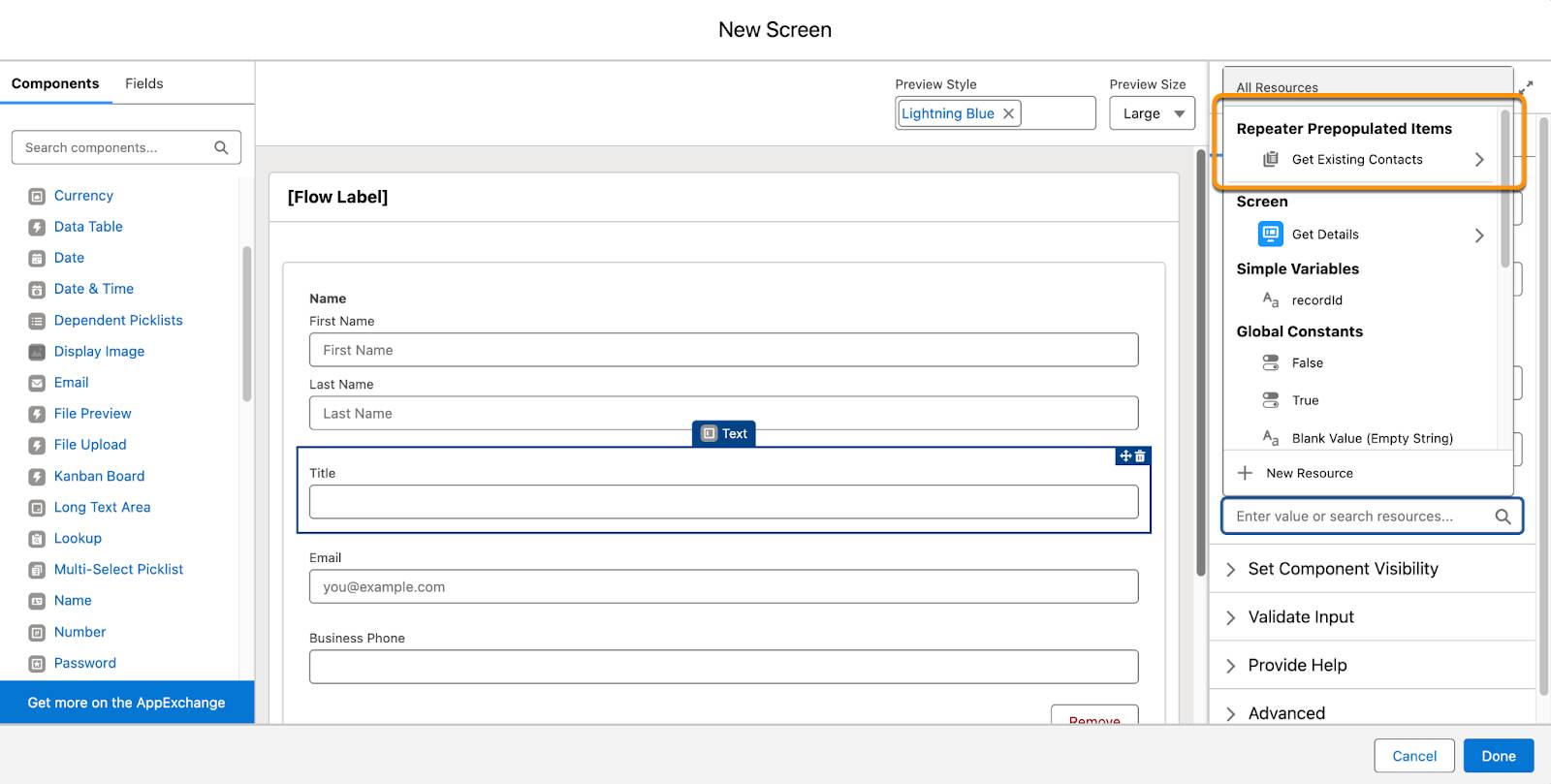Click the Get Existing Contacts collection icon
1551x784 pixels.
[1271, 159]
